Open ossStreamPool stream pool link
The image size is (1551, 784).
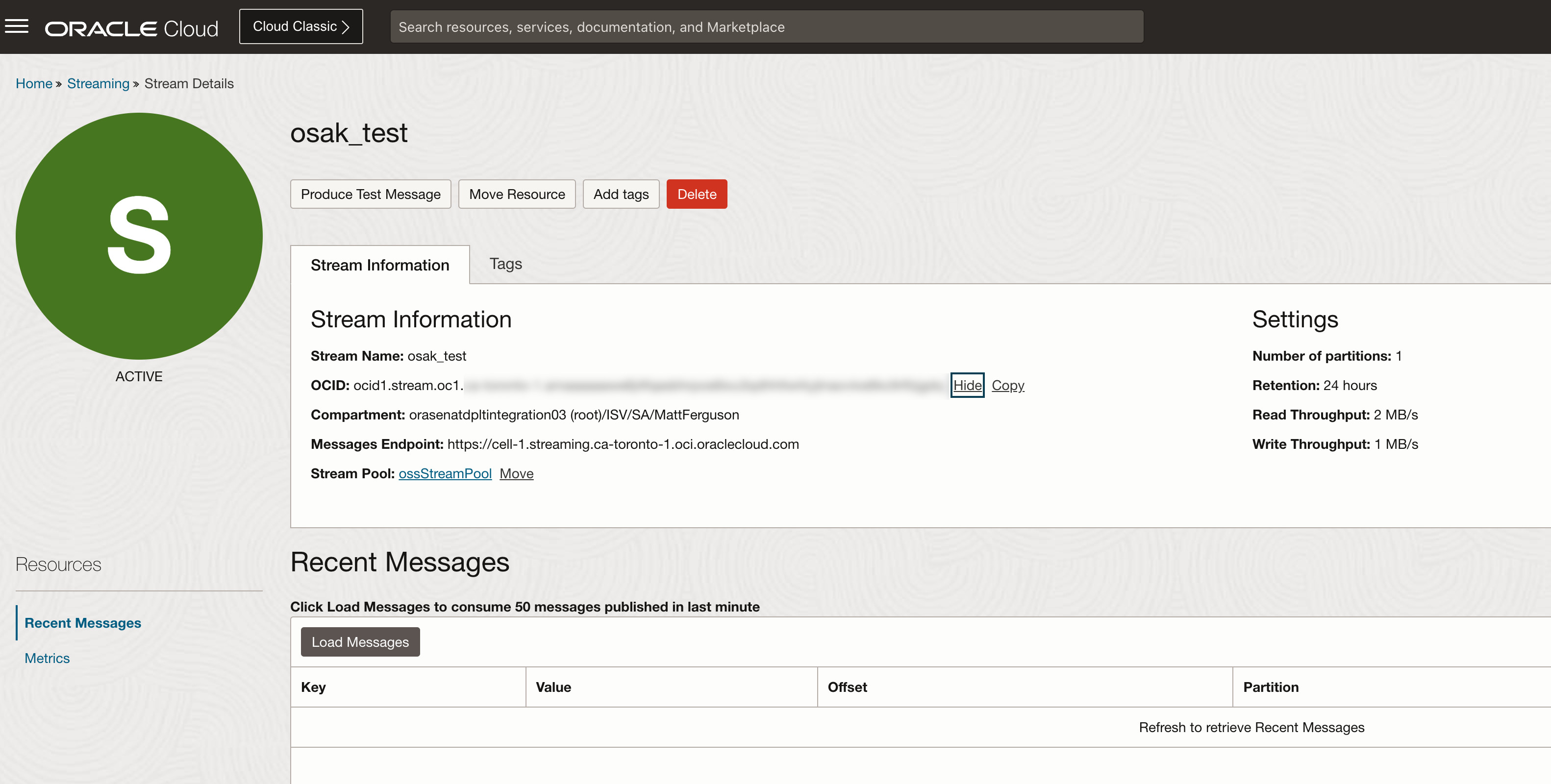(445, 473)
